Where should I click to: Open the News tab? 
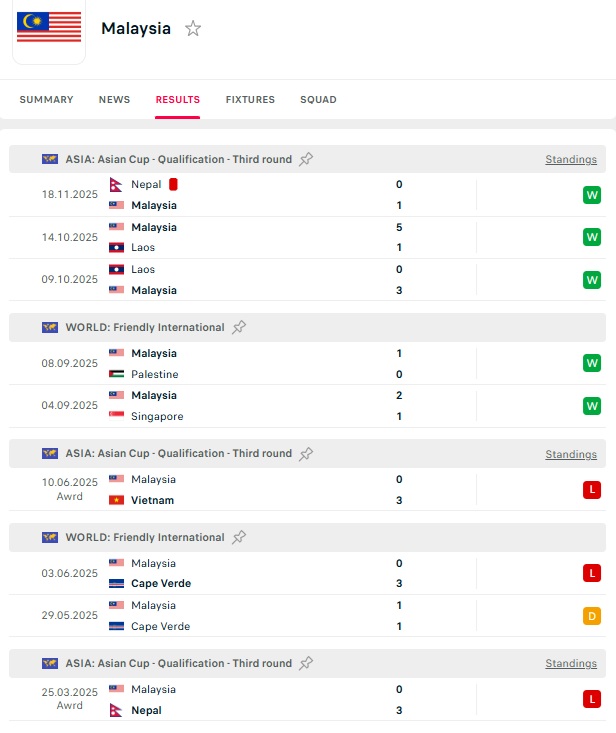pos(114,100)
